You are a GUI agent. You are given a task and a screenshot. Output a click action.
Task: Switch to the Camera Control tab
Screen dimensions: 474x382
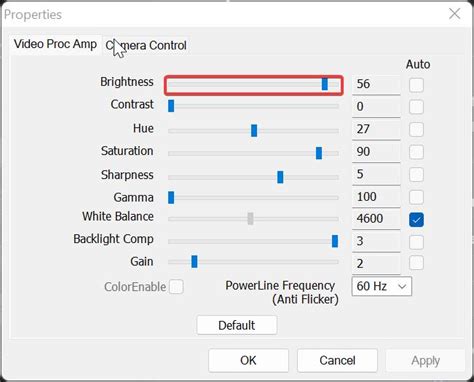(146, 45)
